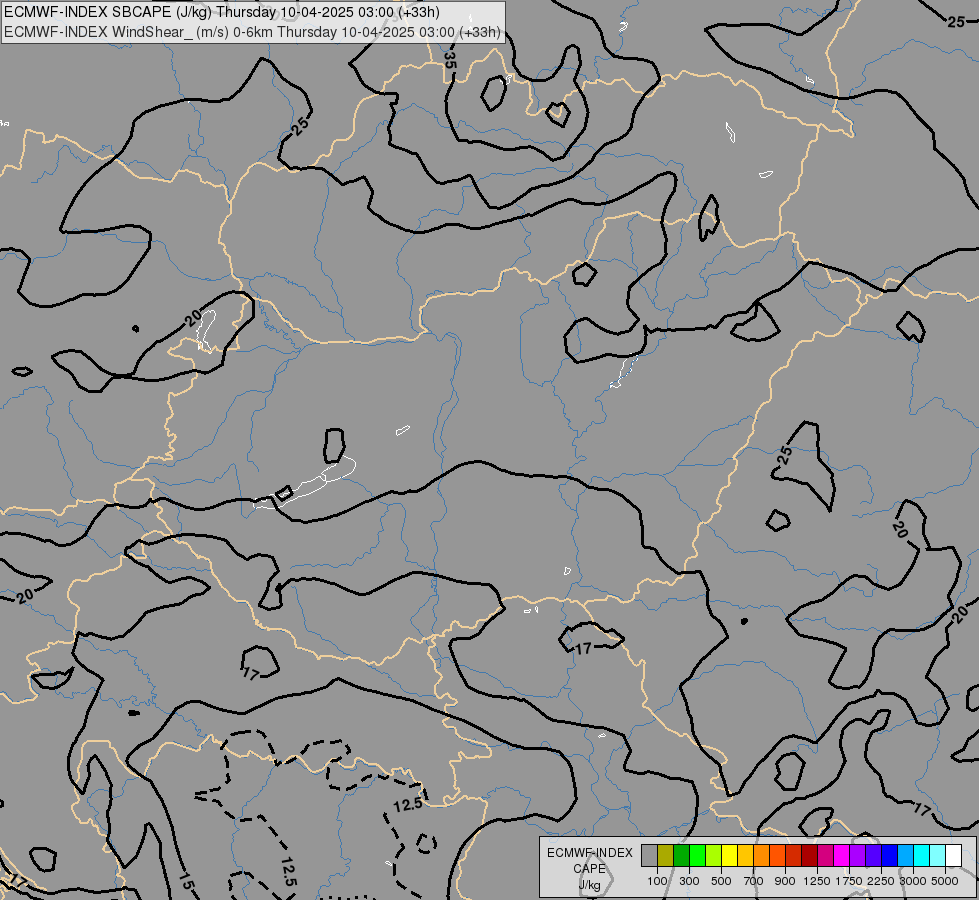Click the '900' legend scale value
The width and height of the screenshot is (979, 900).
pos(785,881)
